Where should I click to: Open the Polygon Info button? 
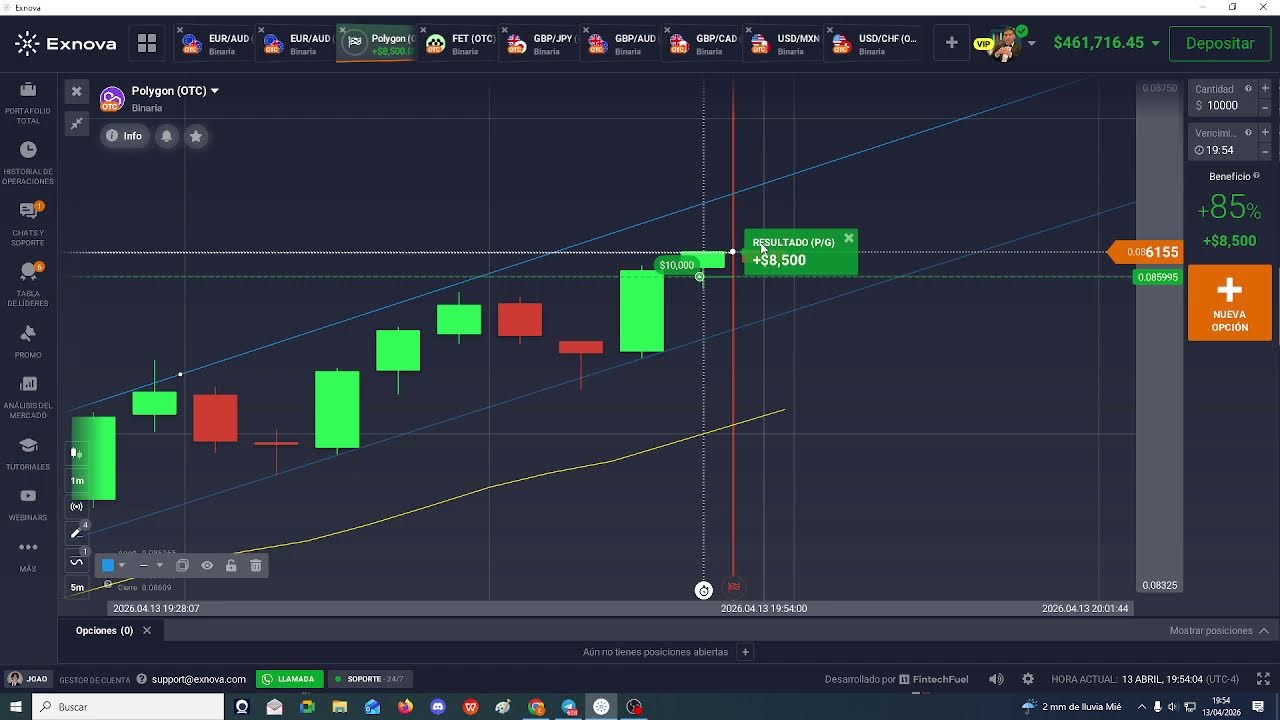point(124,136)
